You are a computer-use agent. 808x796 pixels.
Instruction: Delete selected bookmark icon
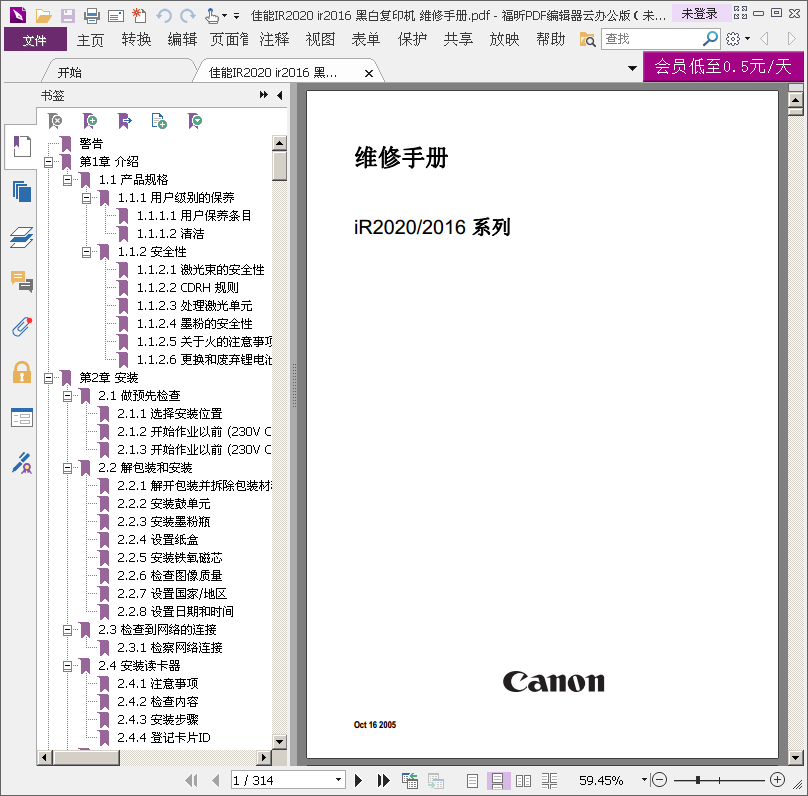[55, 121]
